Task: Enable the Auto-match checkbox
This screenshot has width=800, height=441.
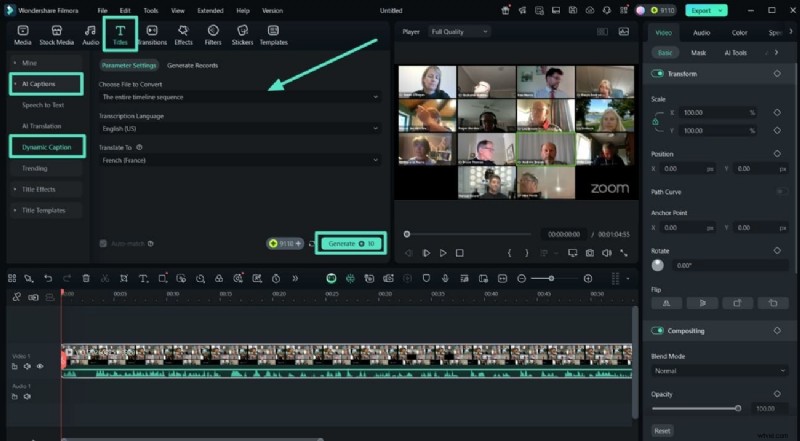Action: (x=103, y=243)
